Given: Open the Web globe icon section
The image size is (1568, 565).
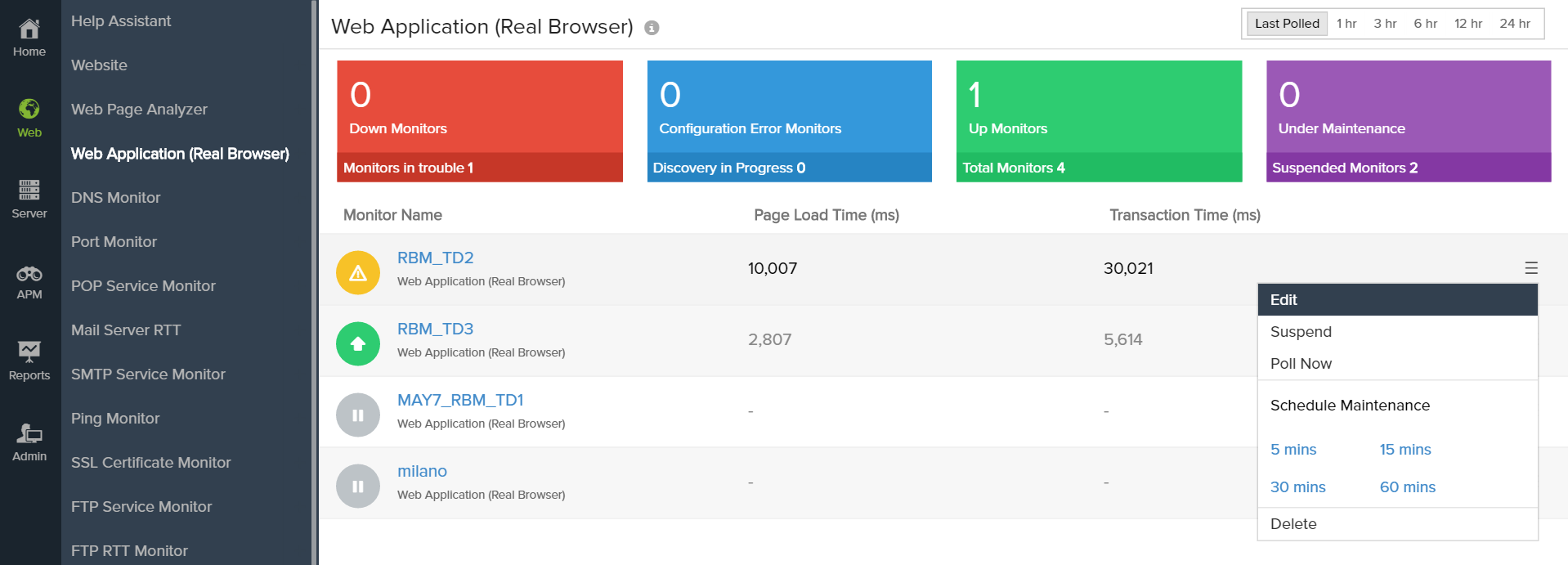Looking at the screenshot, I should click(29, 109).
